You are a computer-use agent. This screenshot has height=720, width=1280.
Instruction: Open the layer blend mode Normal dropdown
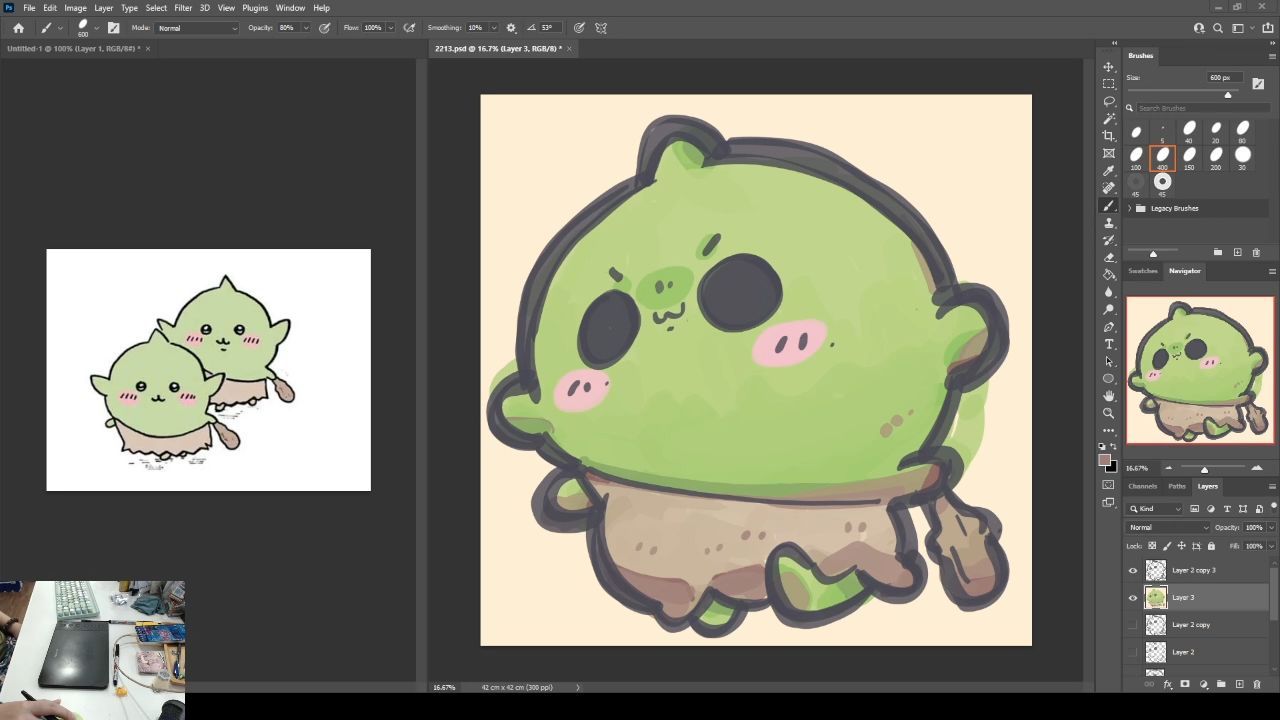[x=1168, y=527]
